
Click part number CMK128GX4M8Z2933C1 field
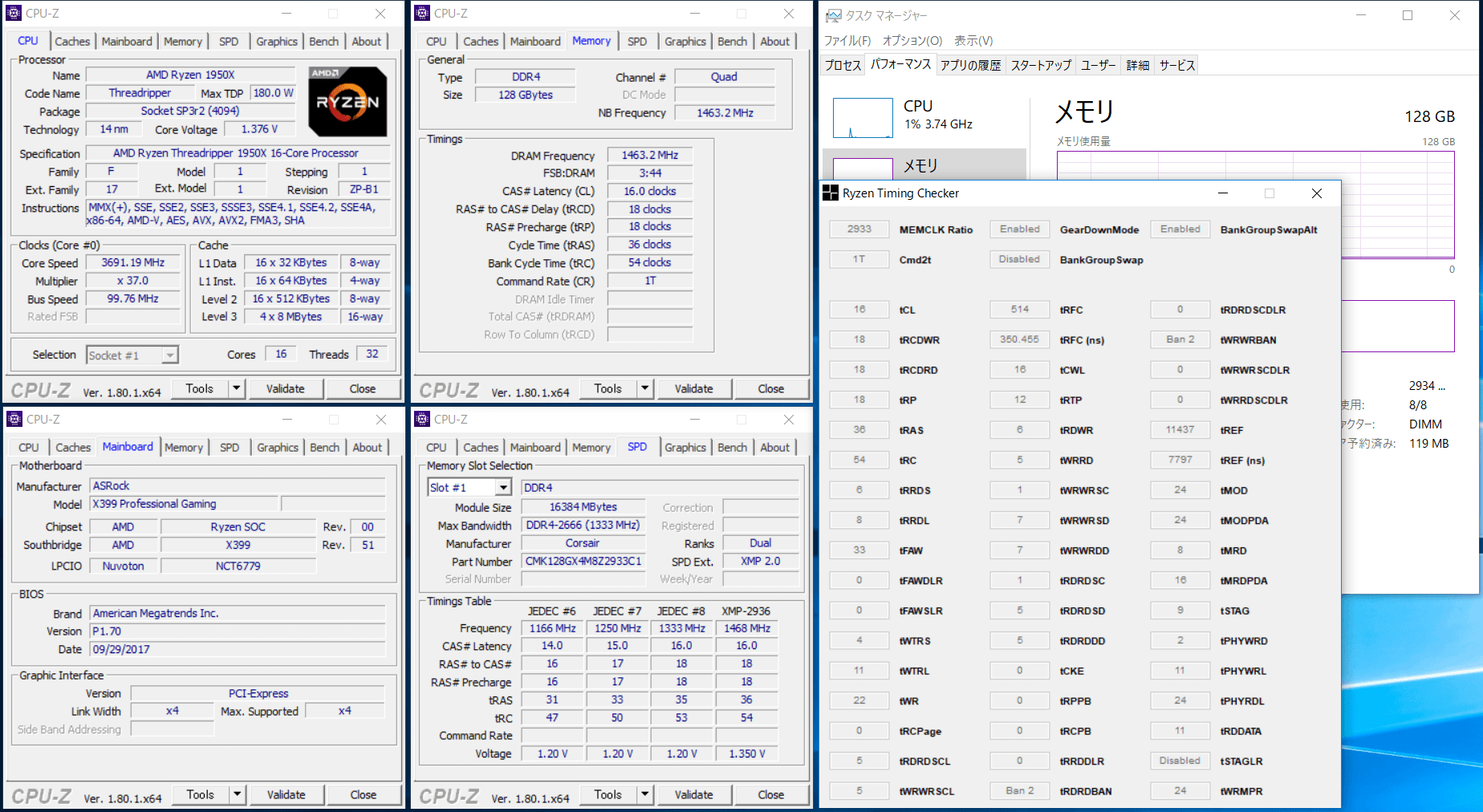pos(583,561)
